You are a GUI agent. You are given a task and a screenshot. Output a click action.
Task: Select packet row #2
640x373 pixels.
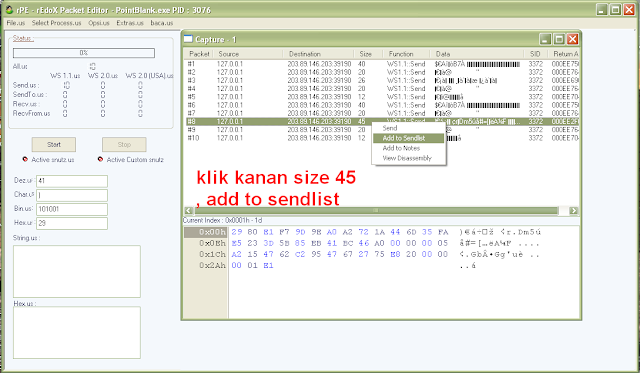[x=382, y=72]
